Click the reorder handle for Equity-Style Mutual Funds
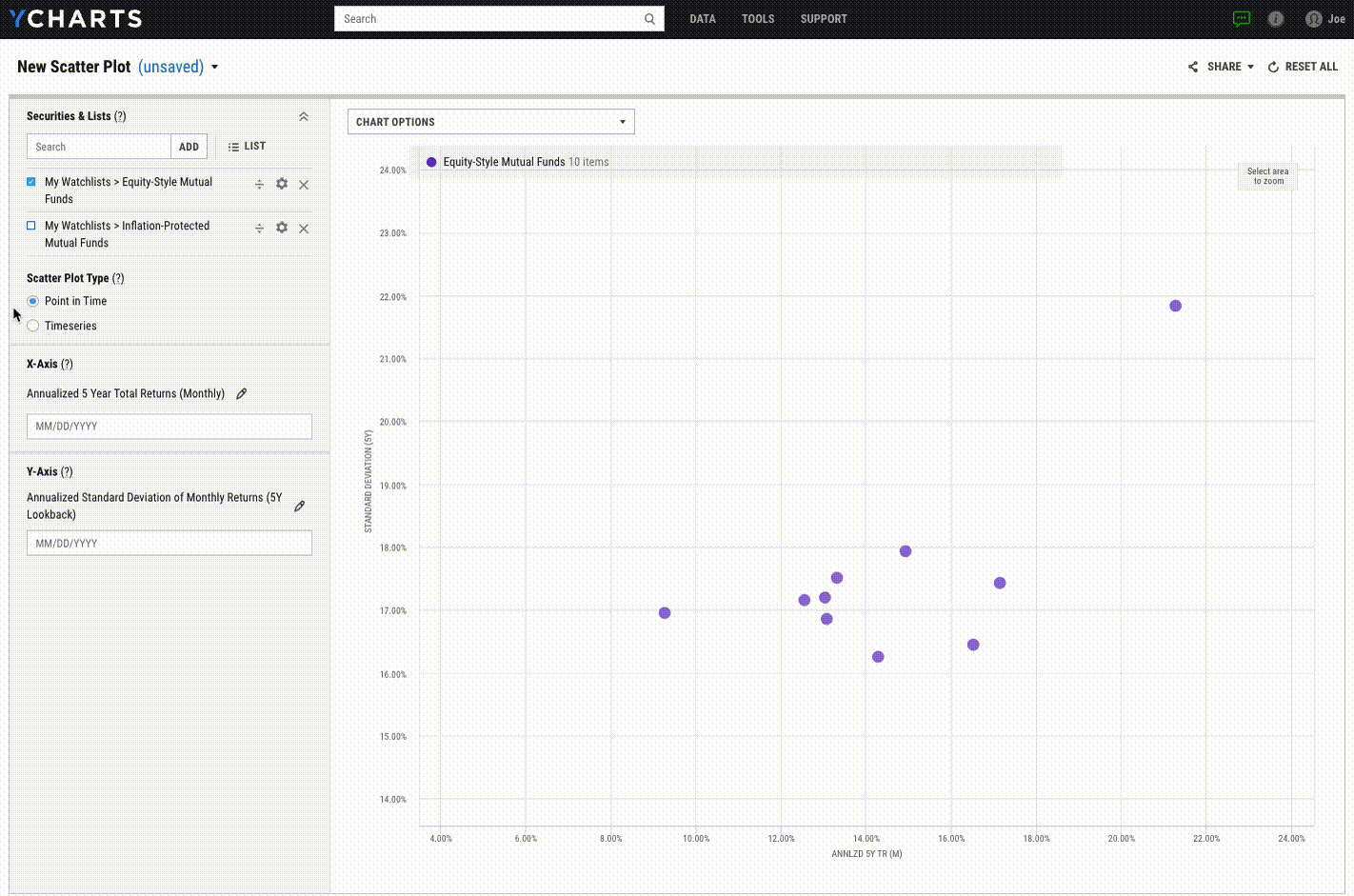 [259, 184]
